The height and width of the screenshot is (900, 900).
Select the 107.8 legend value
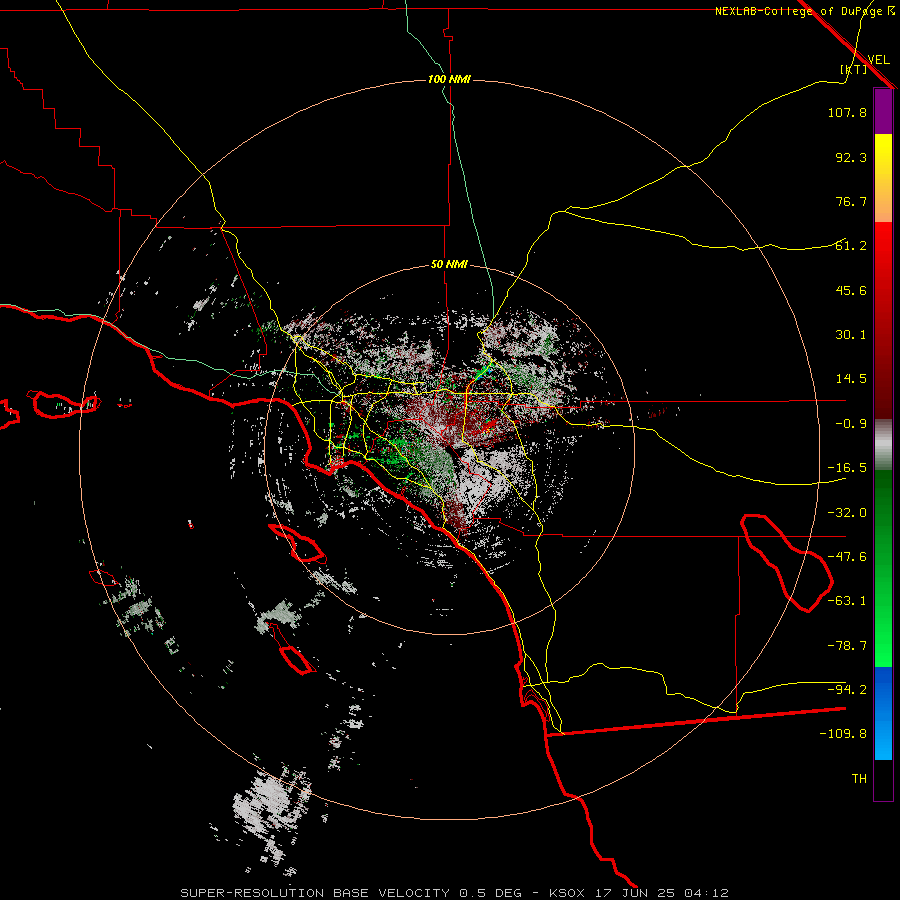coord(847,112)
